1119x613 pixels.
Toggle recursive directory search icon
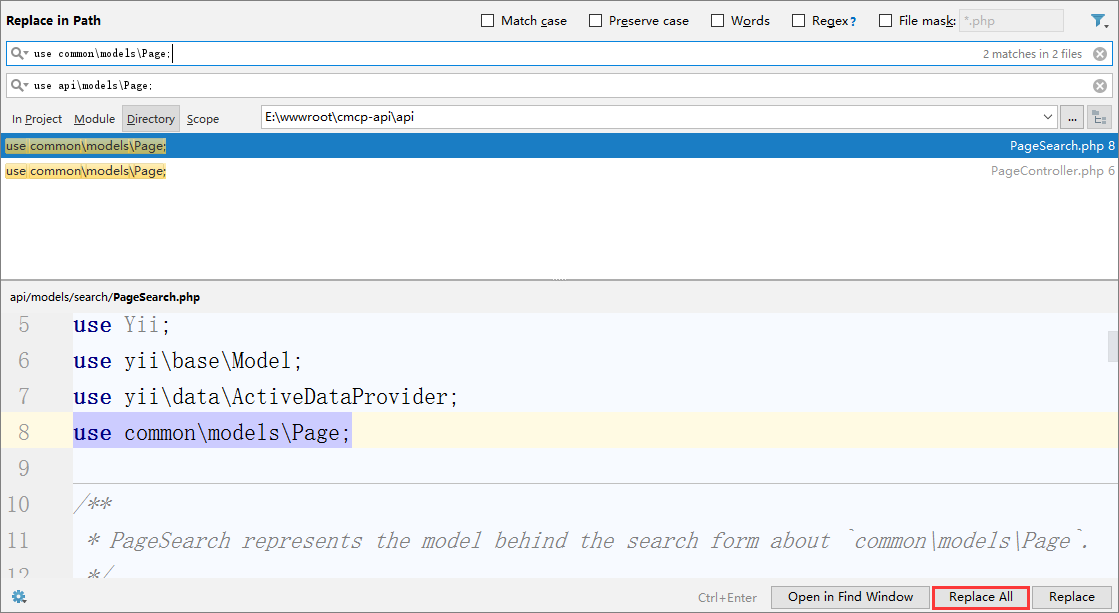pyautogui.click(x=1100, y=118)
